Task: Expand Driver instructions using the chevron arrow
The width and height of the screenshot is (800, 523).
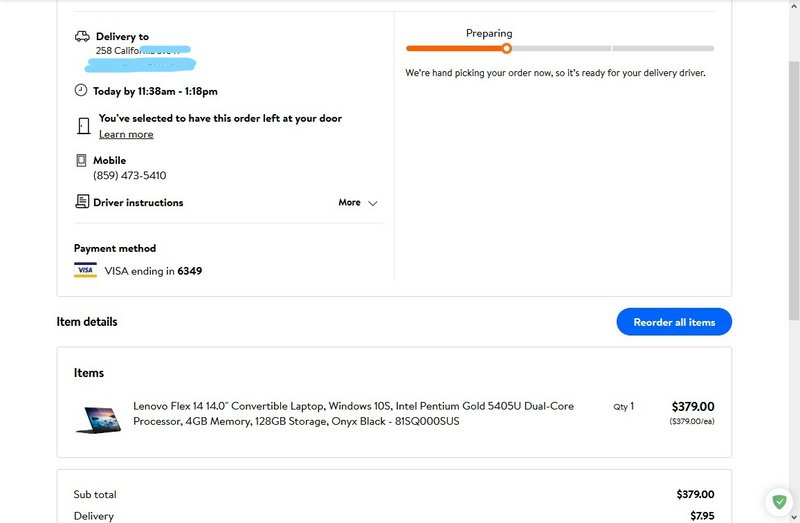Action: tap(373, 203)
